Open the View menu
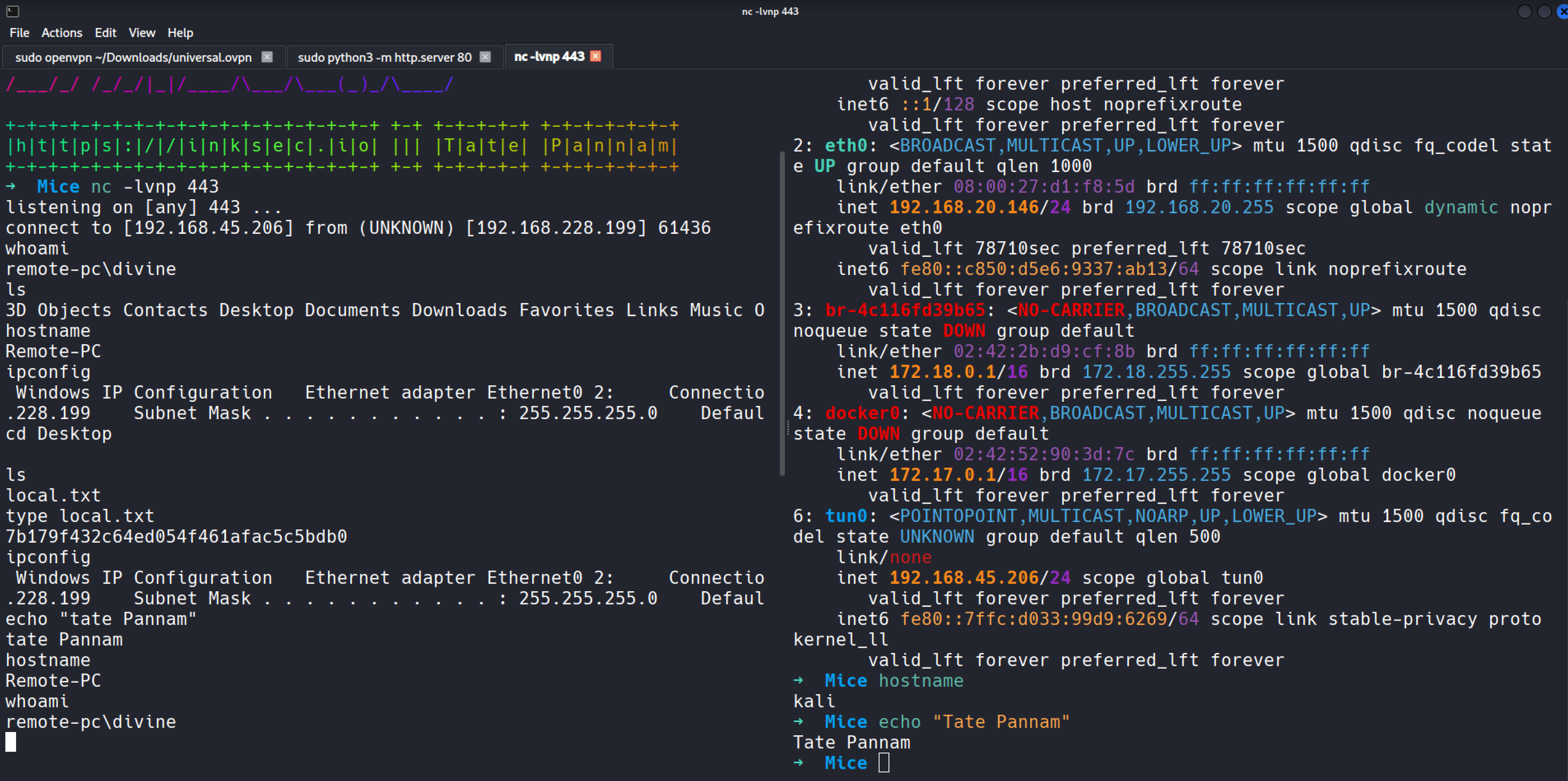 coord(142,33)
